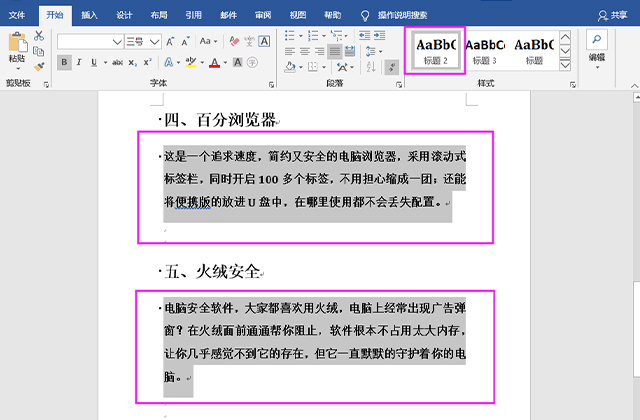
Task: Open Editing search magnifier icon
Action: [x=597, y=39]
